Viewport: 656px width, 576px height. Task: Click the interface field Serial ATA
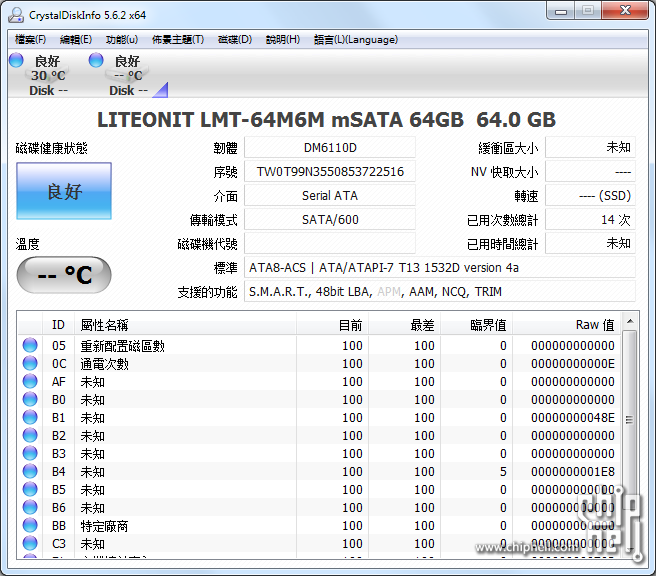(x=330, y=195)
